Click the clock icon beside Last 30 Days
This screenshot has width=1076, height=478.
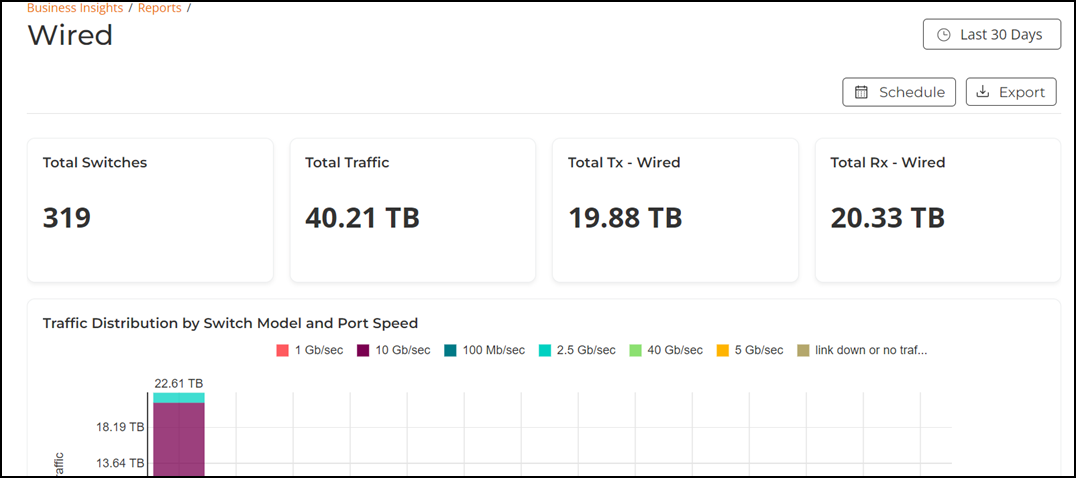944,35
